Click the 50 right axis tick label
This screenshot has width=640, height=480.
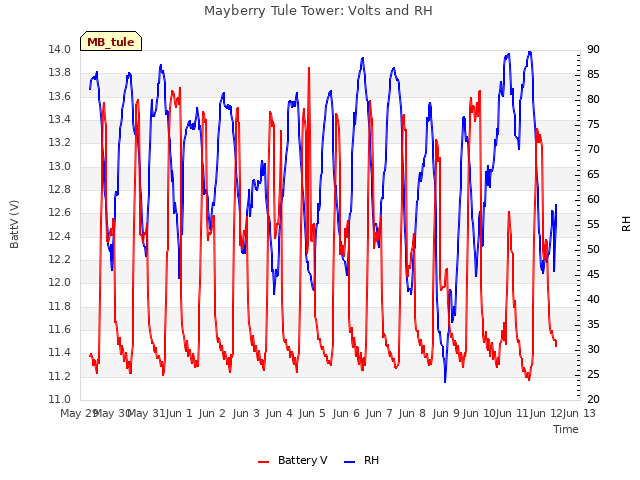(593, 249)
